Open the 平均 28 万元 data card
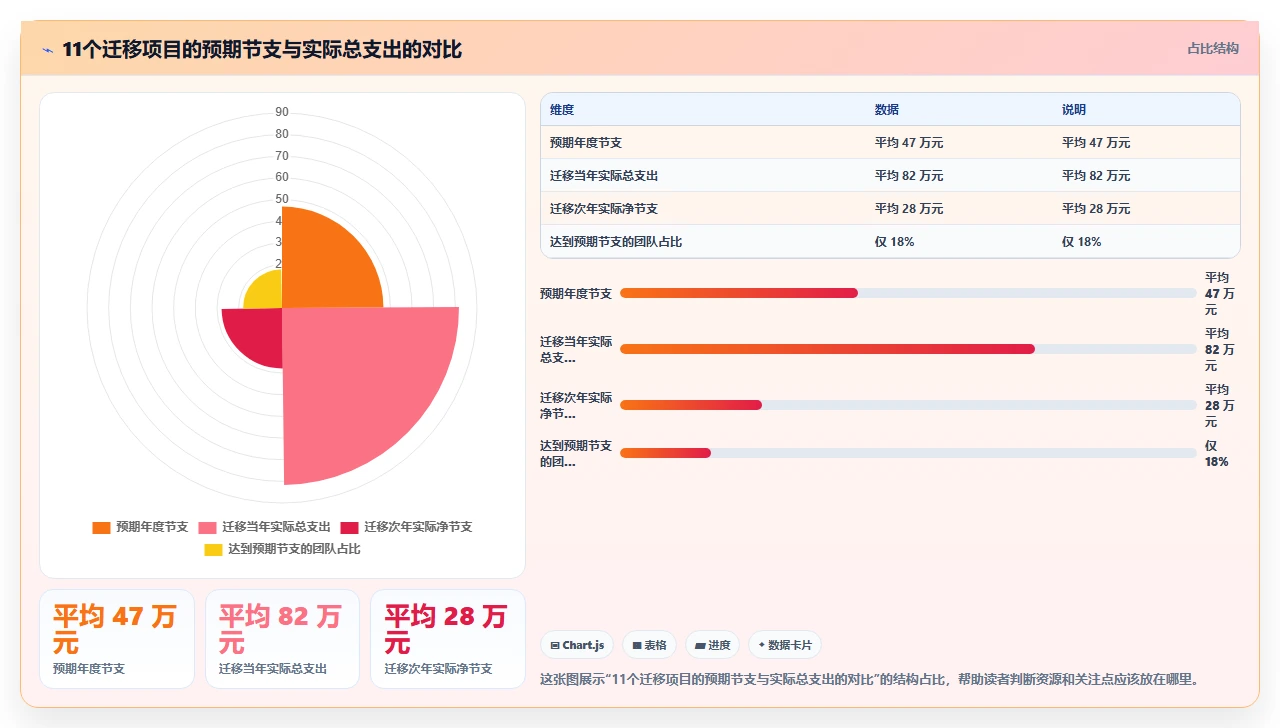 click(x=448, y=639)
